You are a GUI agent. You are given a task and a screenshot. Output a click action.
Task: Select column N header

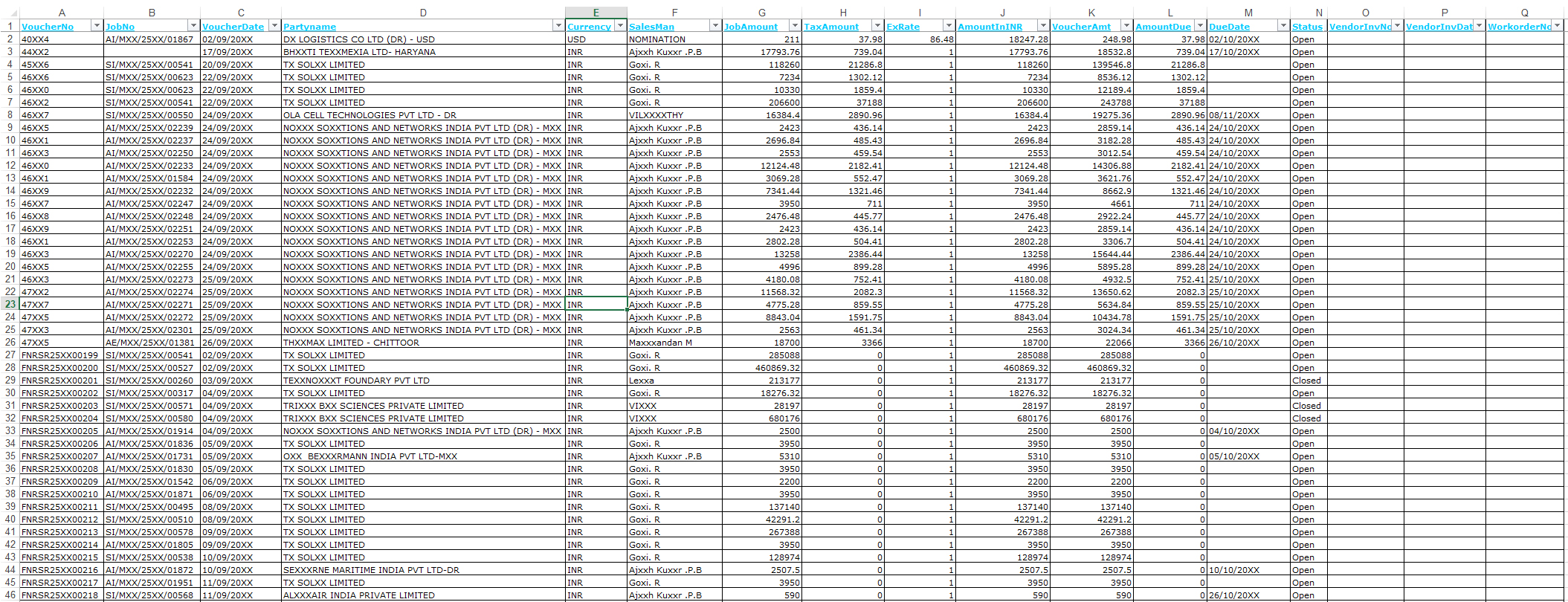click(x=1318, y=13)
